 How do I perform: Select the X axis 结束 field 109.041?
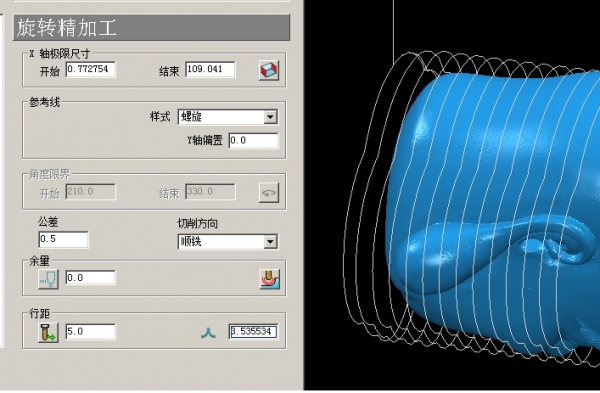click(x=210, y=69)
